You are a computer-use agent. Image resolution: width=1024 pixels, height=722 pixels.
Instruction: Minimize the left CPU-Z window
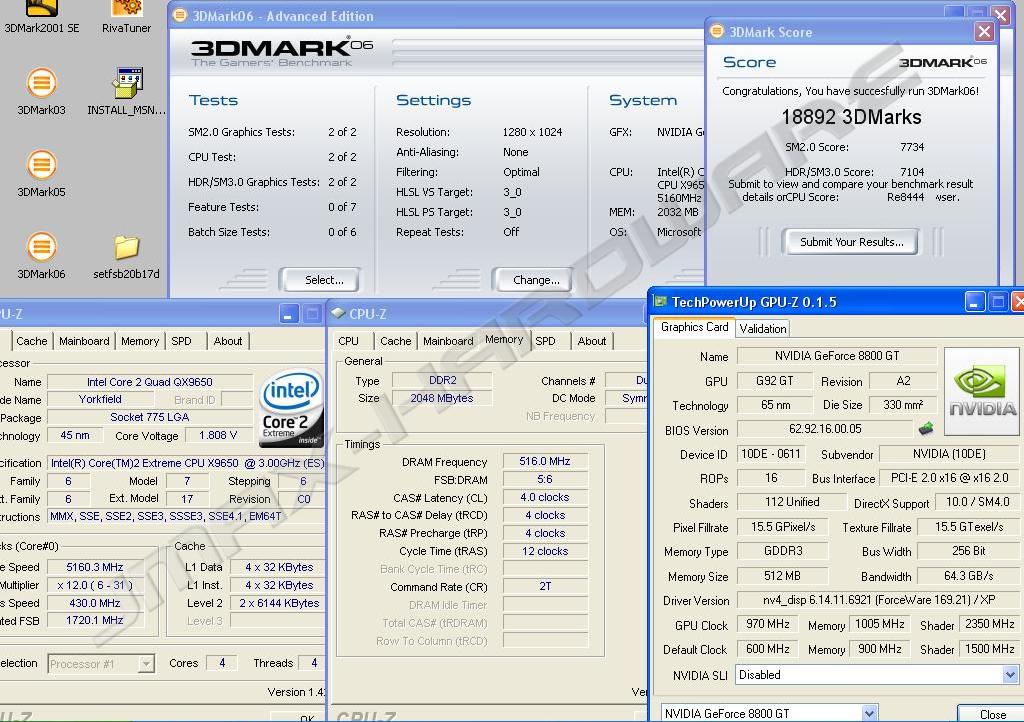click(x=289, y=314)
